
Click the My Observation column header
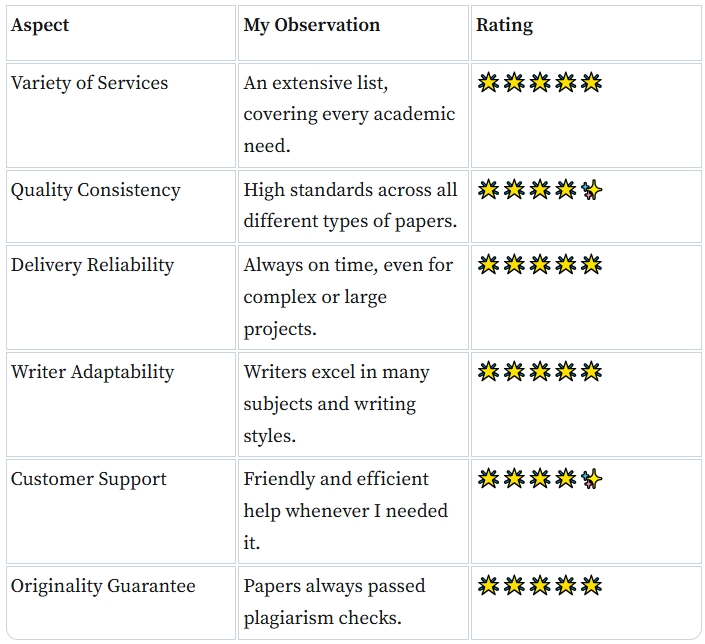point(311,25)
